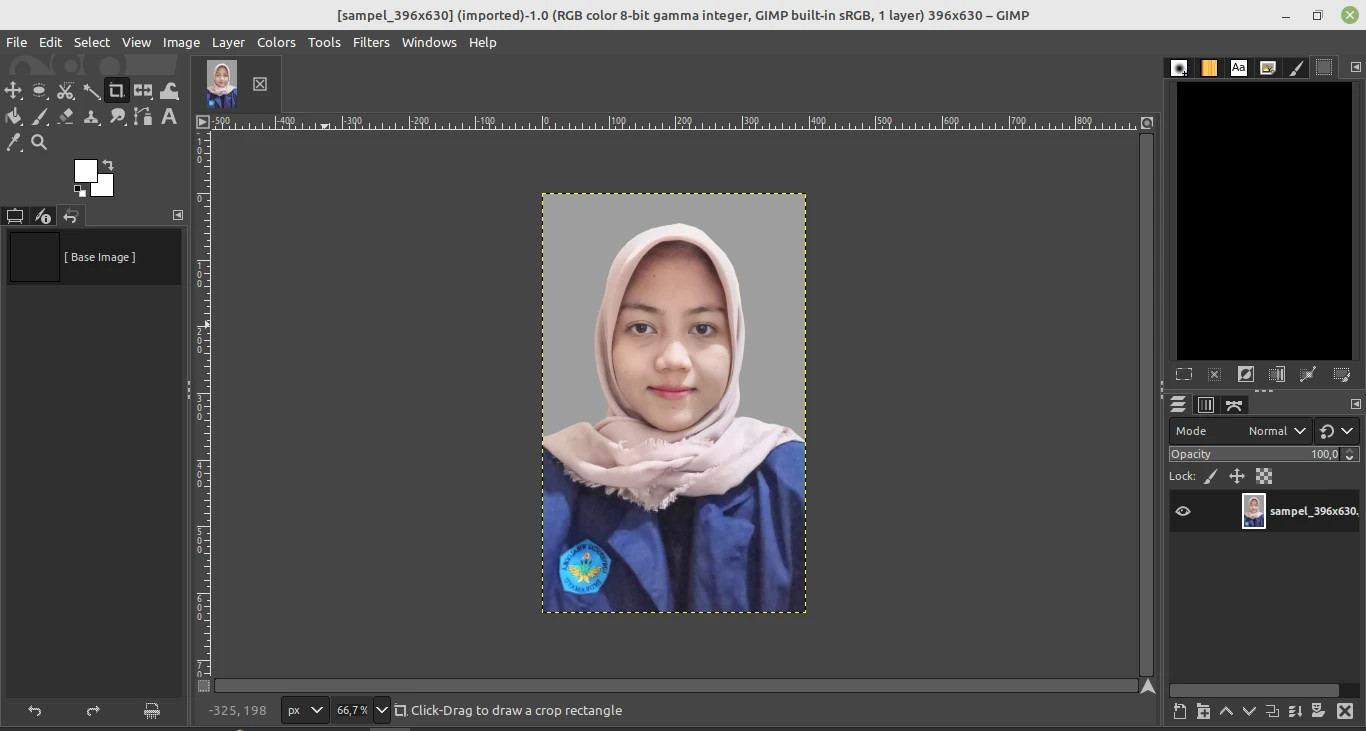The width and height of the screenshot is (1366, 731).
Task: Open the Layer menu
Action: (228, 42)
